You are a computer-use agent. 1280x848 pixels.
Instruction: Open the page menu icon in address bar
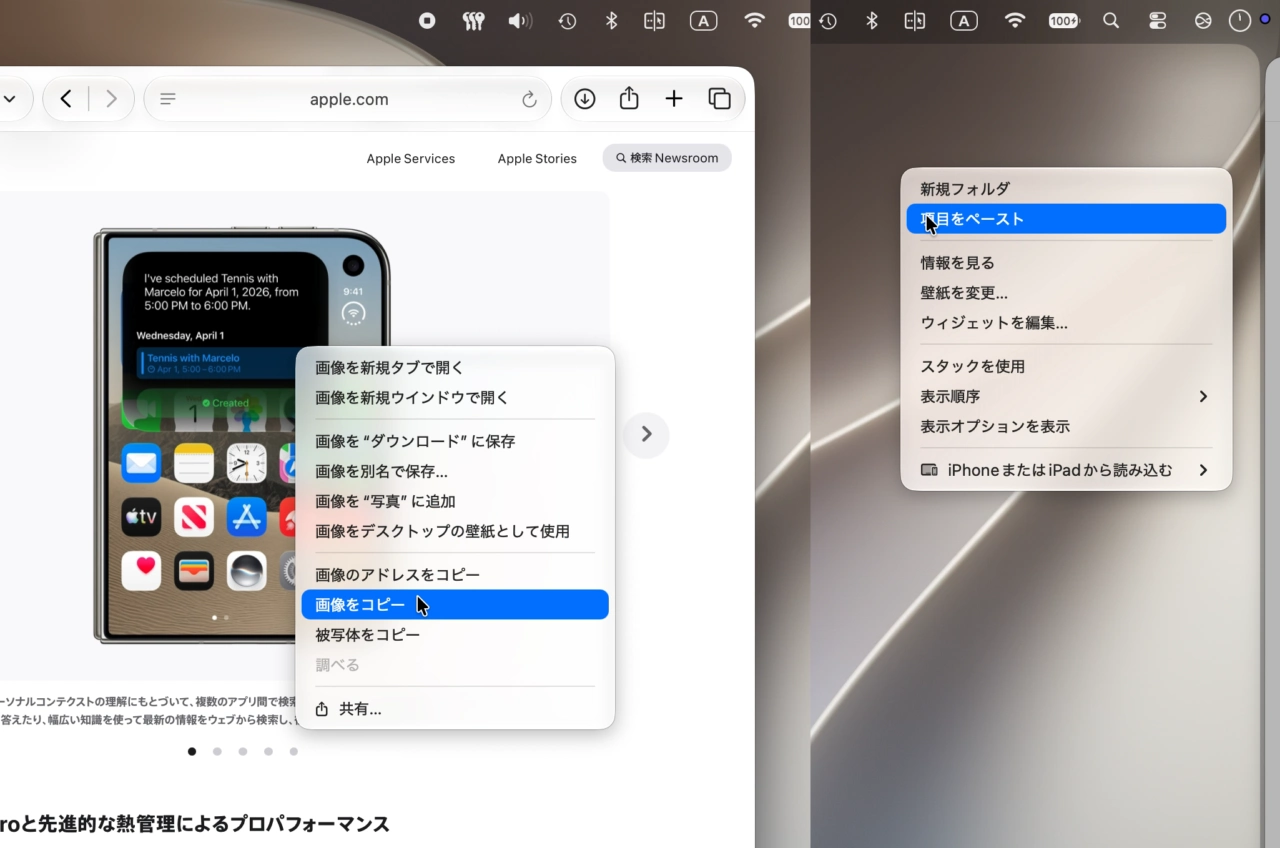[168, 99]
